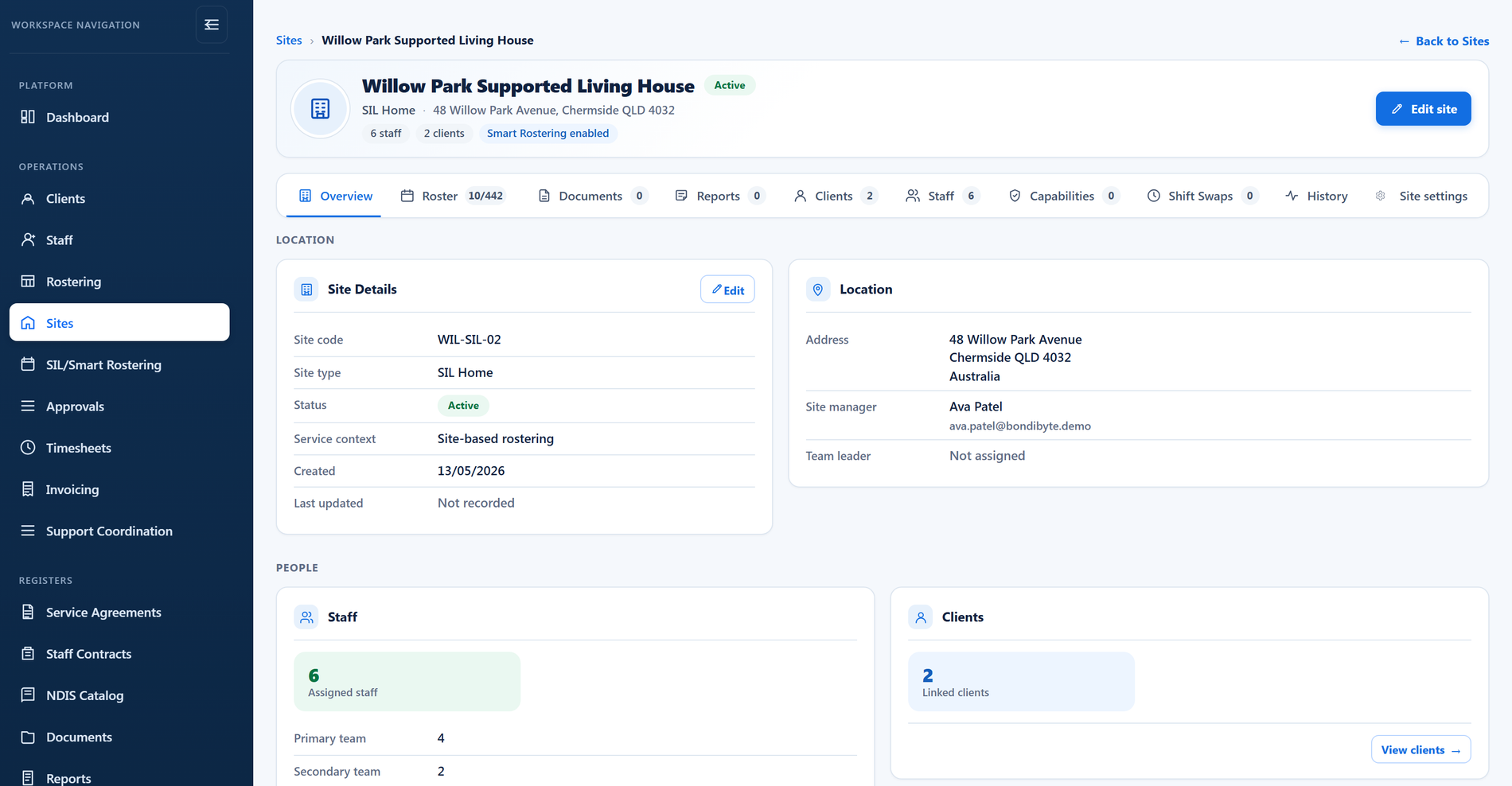Click the site building avatar icon

[x=321, y=109]
